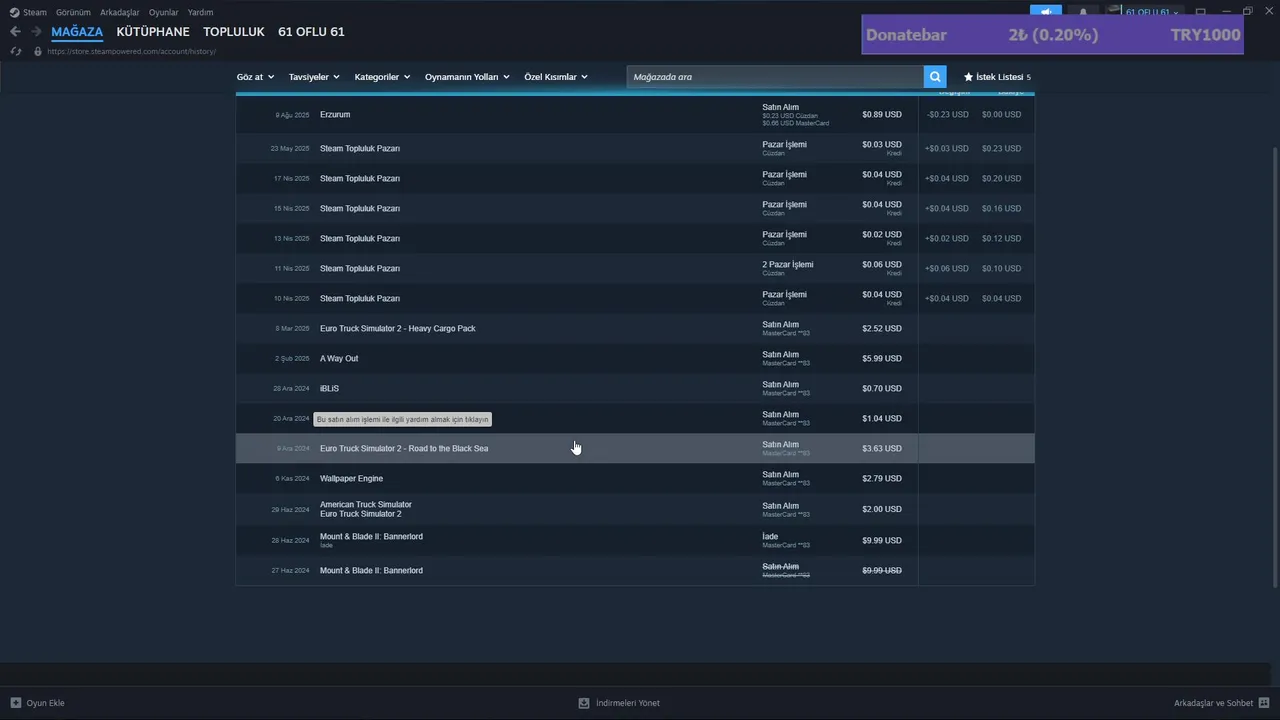Expand the Kategoriler dropdown
The width and height of the screenshot is (1280, 720).
(x=382, y=77)
